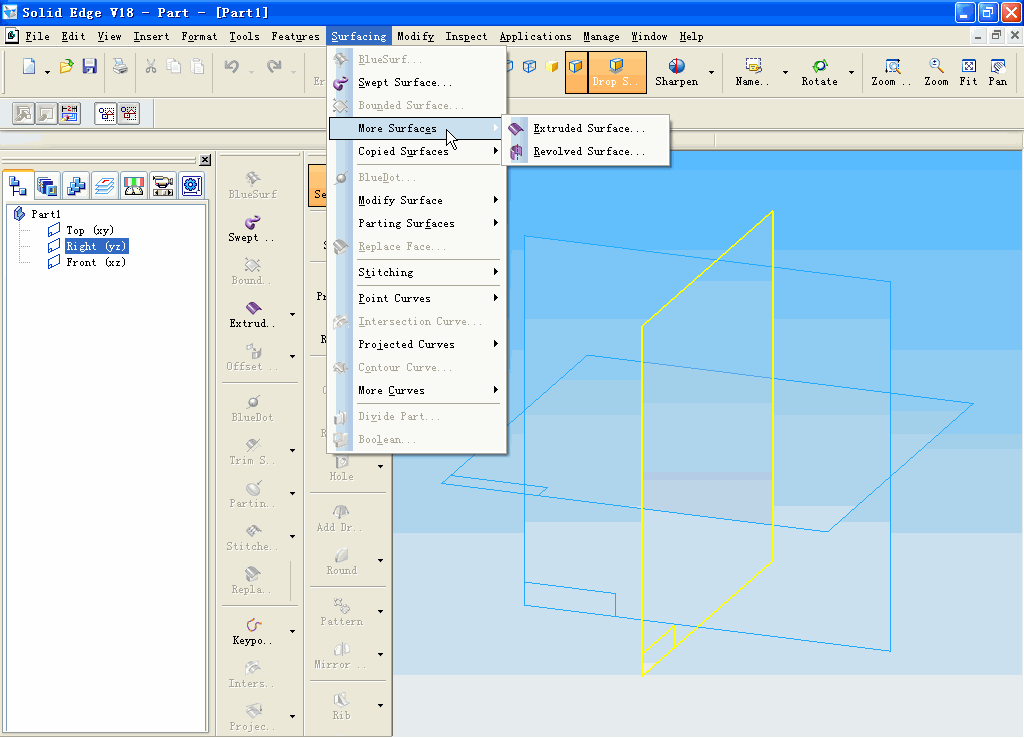The image size is (1024, 738).
Task: Open the Manage menu
Action: (601, 37)
